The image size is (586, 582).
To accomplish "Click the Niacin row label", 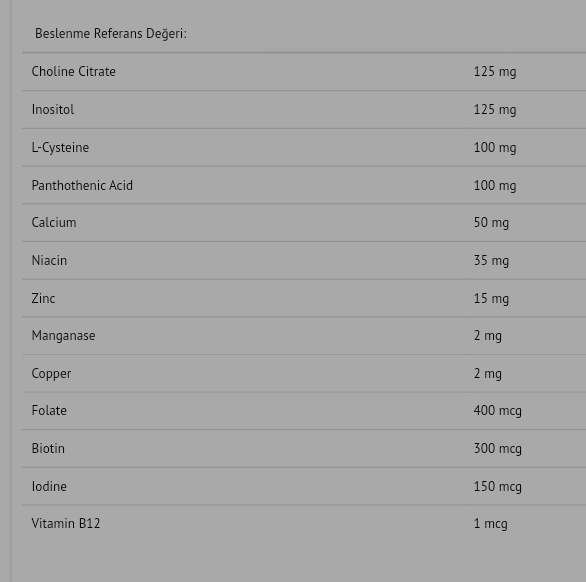I will click(x=49, y=261).
